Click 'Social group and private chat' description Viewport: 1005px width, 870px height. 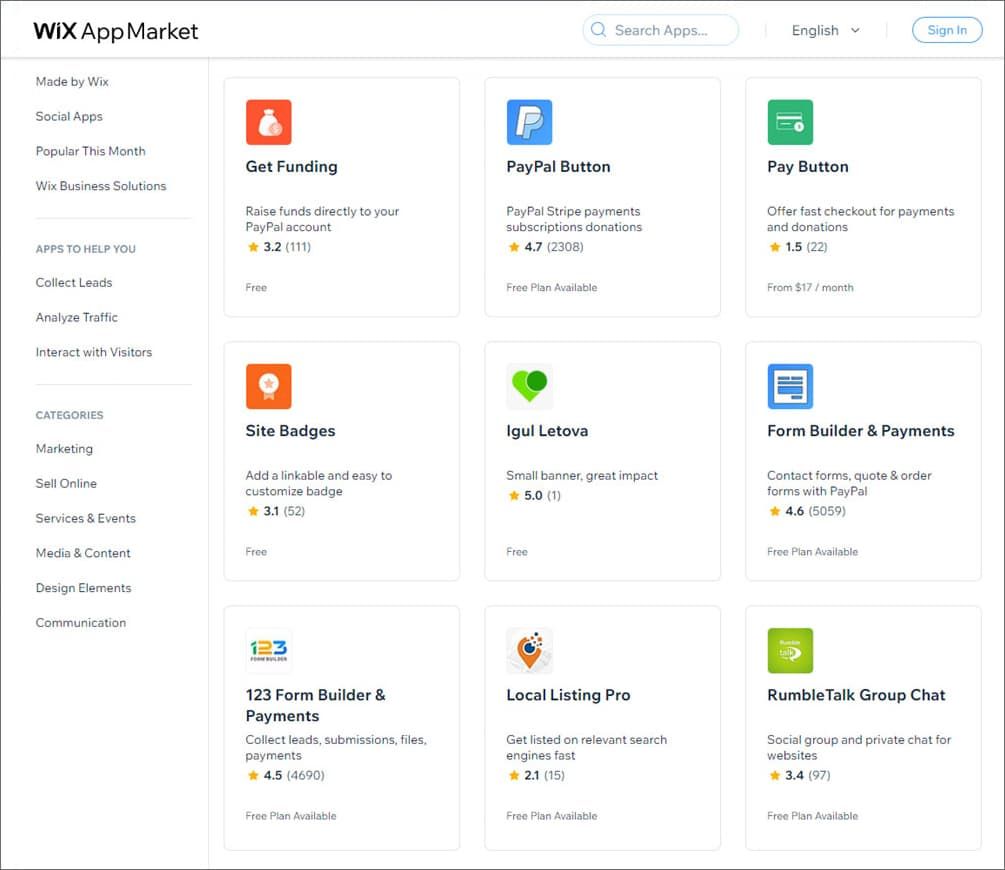[859, 748]
